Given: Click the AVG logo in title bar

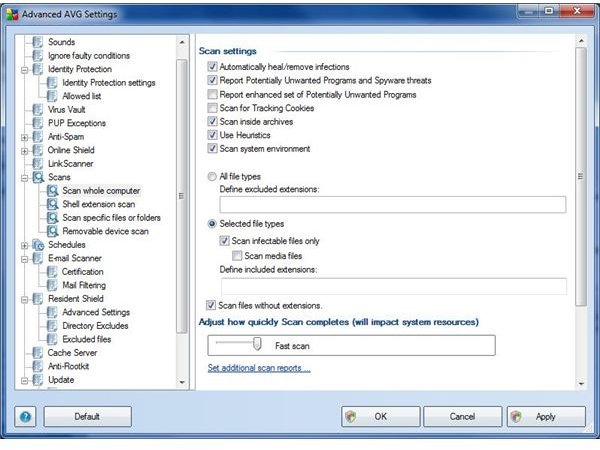Looking at the screenshot, I should pyautogui.click(x=12, y=14).
